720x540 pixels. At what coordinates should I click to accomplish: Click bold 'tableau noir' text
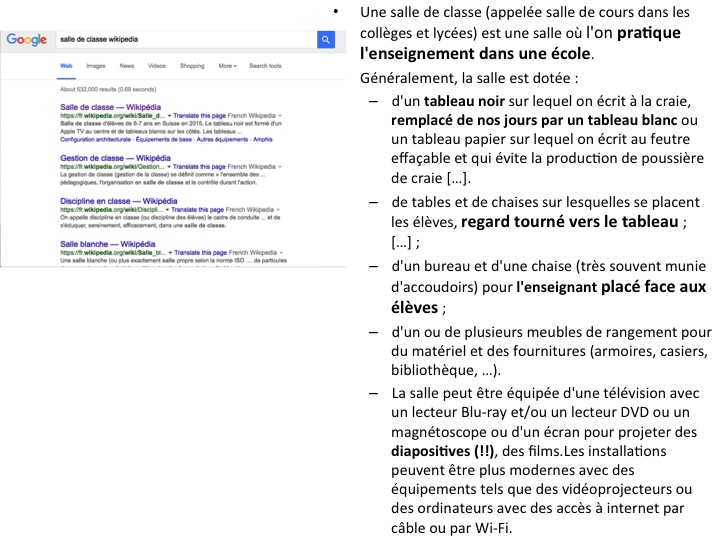[464, 101]
